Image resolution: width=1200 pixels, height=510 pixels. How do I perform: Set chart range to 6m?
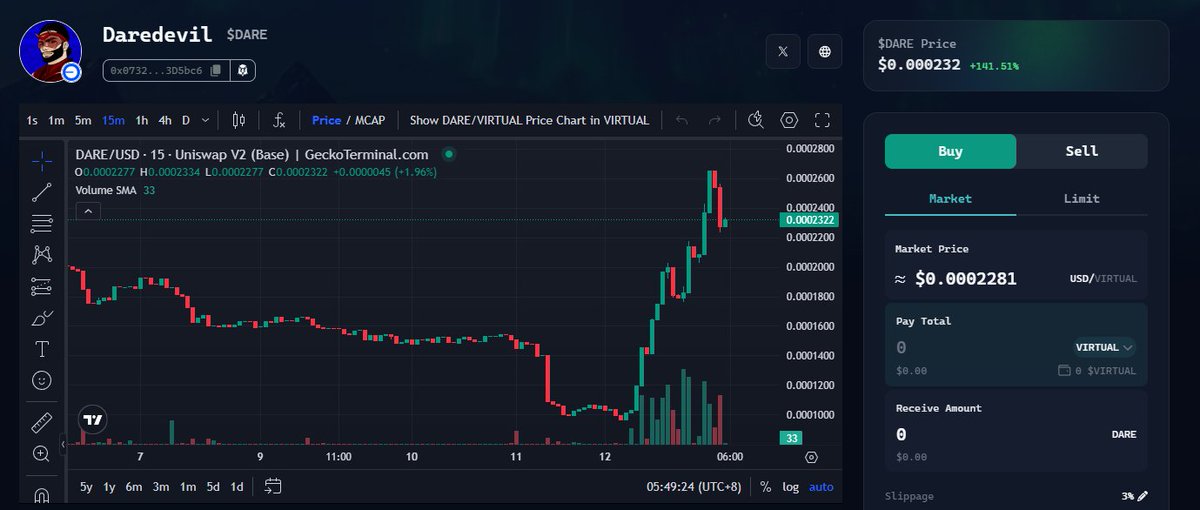click(x=134, y=487)
